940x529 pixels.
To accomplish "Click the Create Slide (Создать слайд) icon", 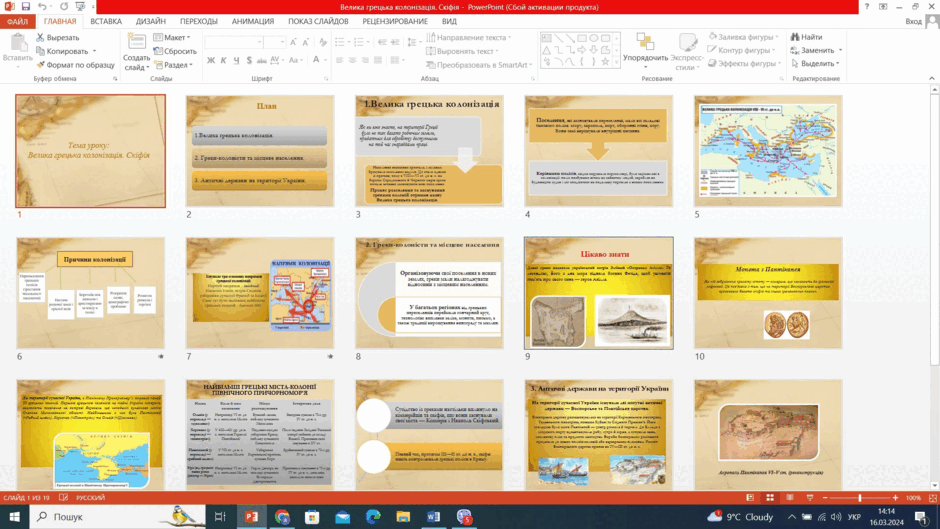I will (137, 43).
